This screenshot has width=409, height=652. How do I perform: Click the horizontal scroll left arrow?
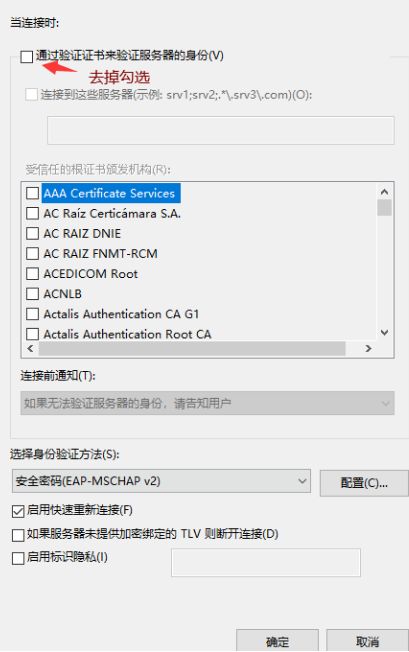coord(30,348)
